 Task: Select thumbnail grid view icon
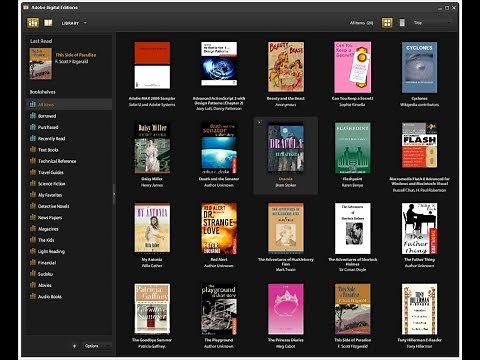(x=387, y=23)
